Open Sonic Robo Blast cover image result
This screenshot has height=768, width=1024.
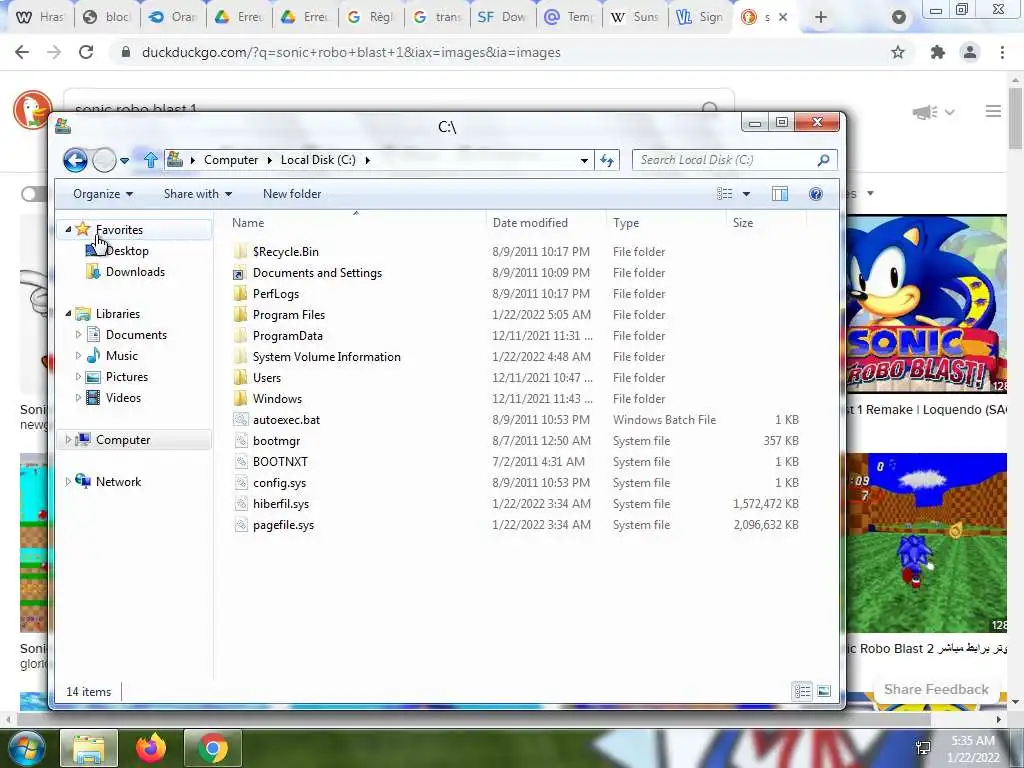(x=927, y=304)
